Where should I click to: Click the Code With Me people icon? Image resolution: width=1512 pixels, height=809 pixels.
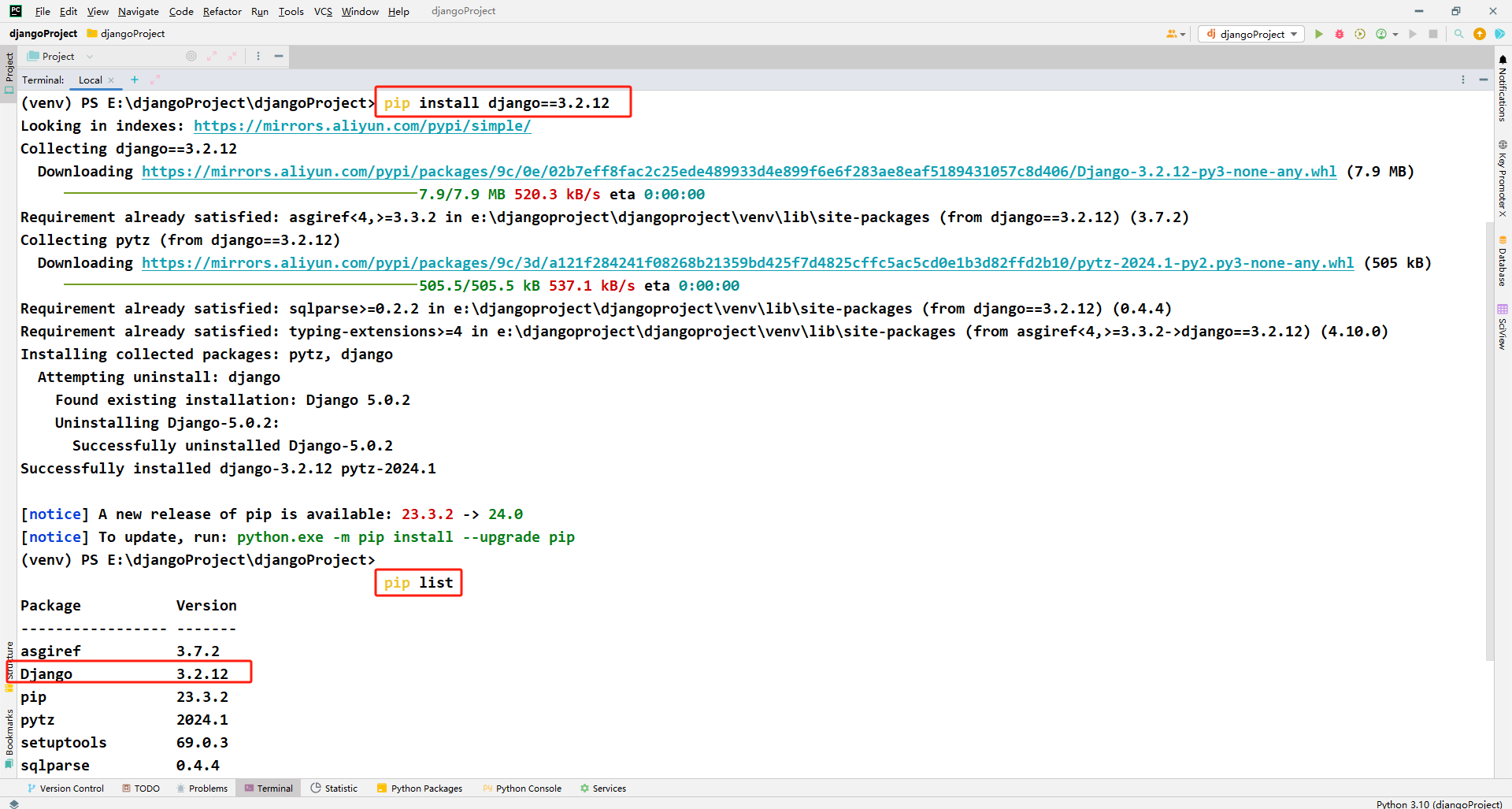click(1172, 34)
